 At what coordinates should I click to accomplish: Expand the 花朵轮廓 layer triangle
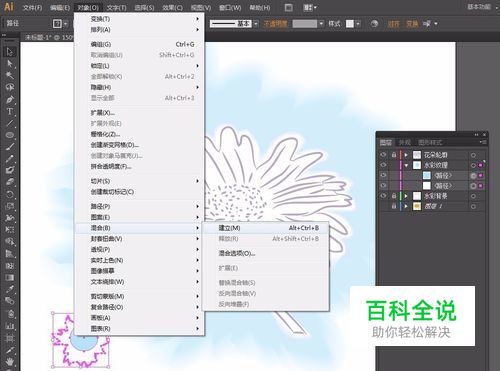406,155
